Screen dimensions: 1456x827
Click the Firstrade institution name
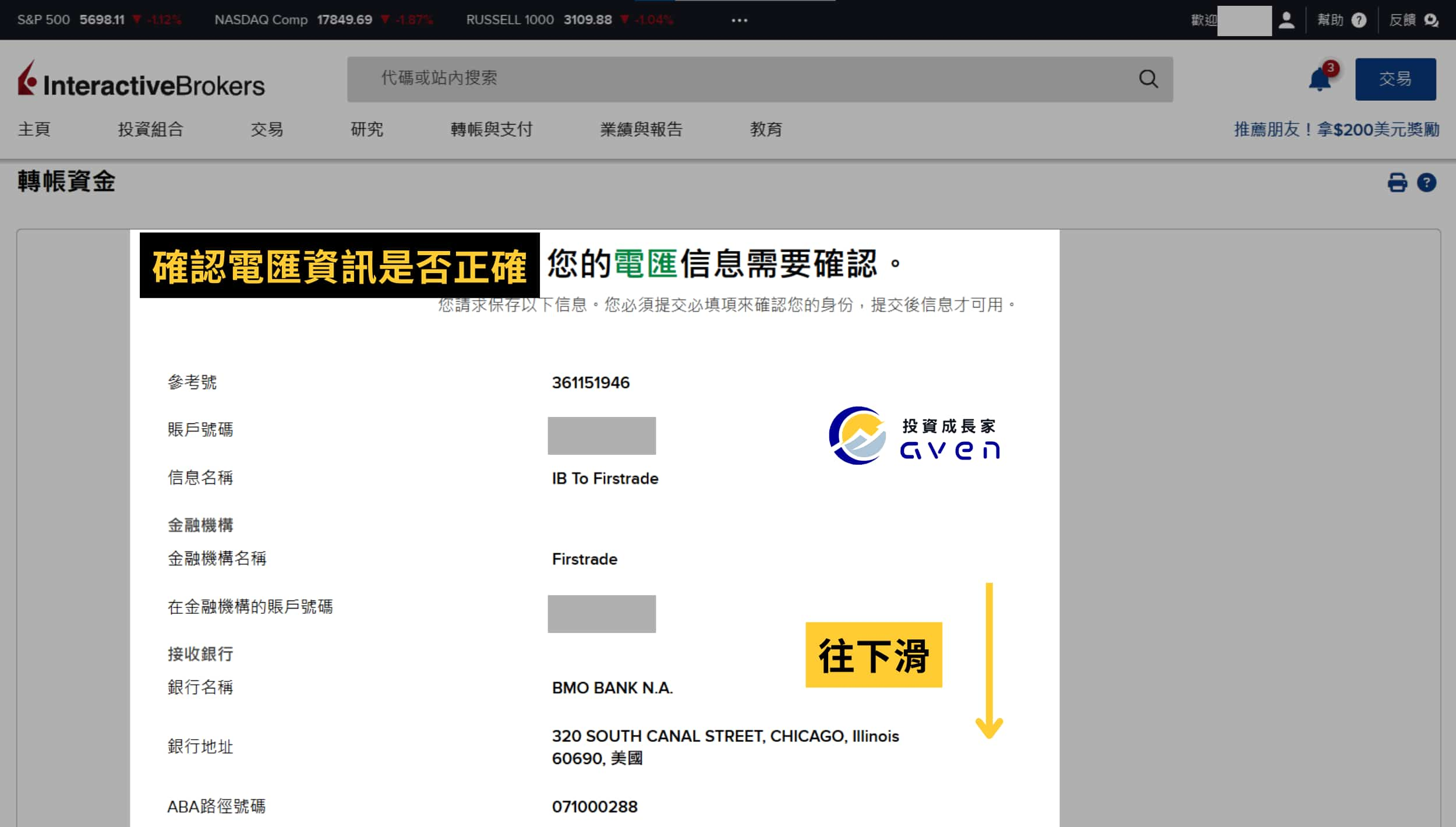[x=585, y=559]
